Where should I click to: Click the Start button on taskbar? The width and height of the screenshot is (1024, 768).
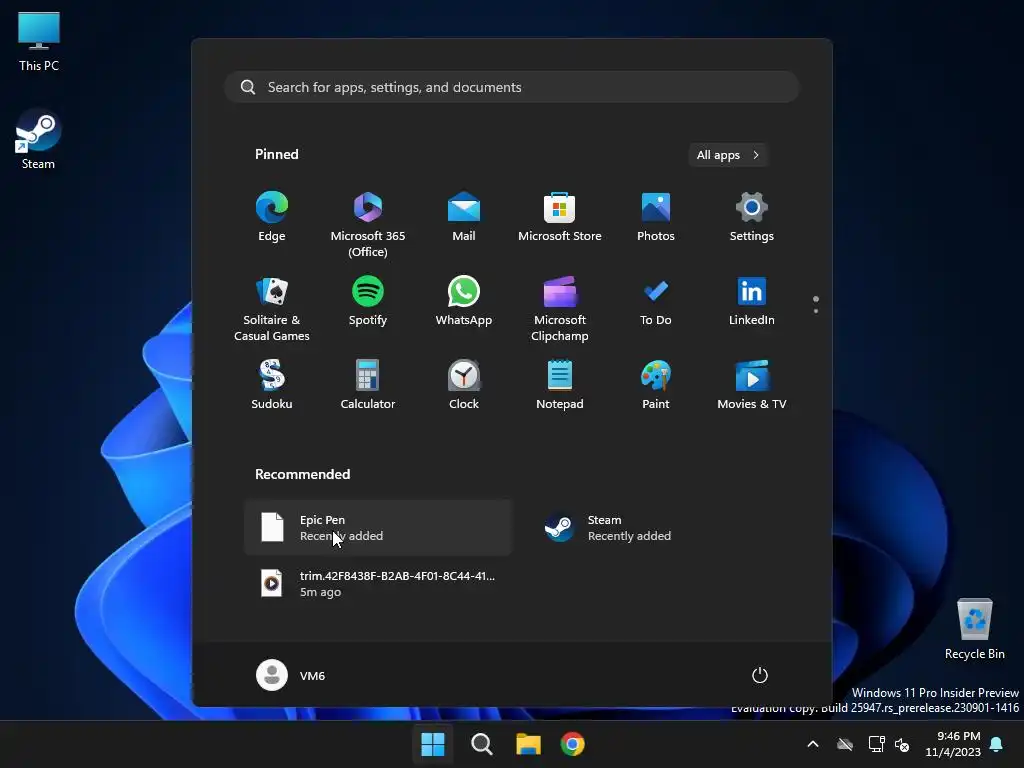pyautogui.click(x=432, y=744)
